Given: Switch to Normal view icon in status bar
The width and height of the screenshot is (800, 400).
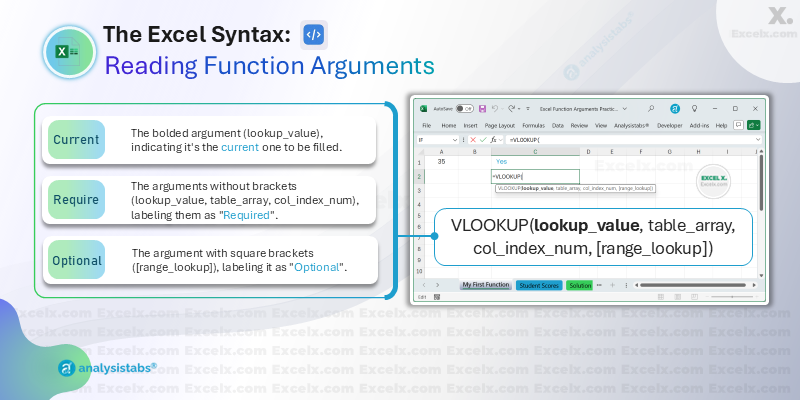Looking at the screenshot, I should [661, 296].
